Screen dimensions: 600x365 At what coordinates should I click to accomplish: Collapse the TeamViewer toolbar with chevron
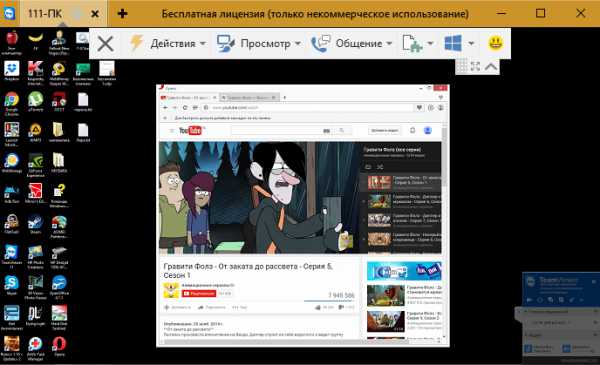pyautogui.click(x=491, y=67)
